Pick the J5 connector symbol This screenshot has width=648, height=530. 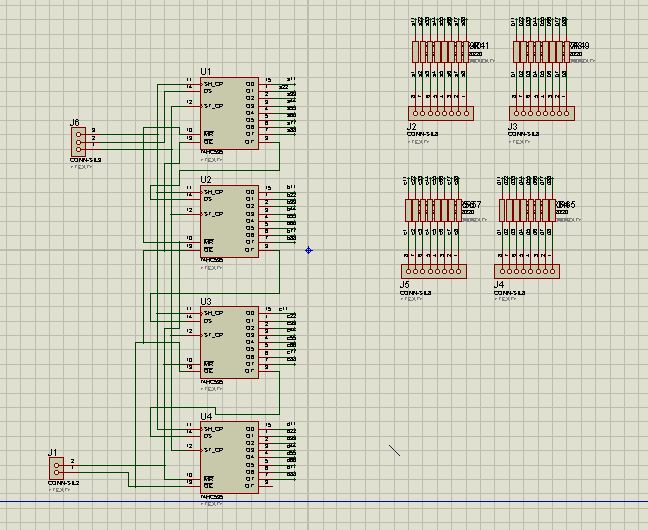point(433,271)
